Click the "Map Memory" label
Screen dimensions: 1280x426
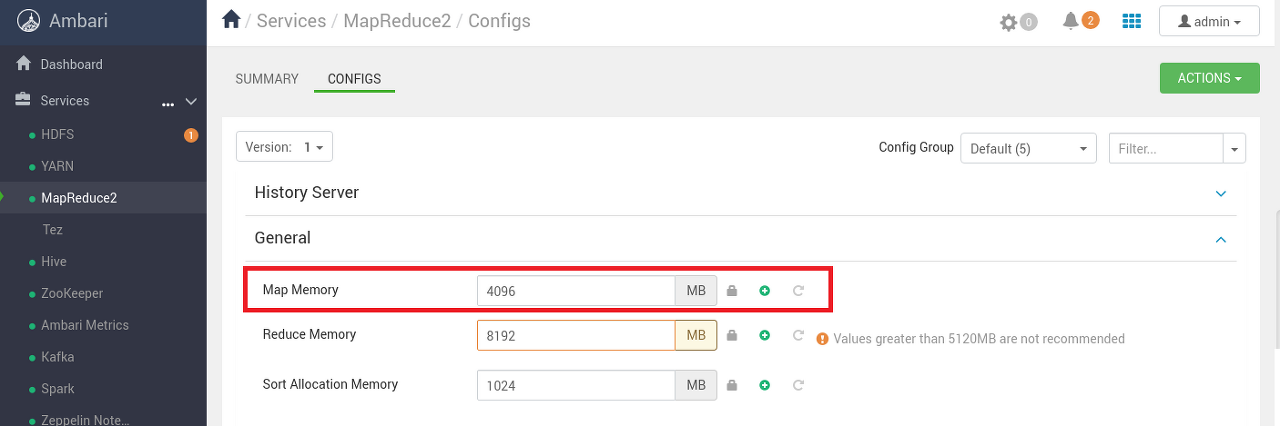click(x=300, y=290)
